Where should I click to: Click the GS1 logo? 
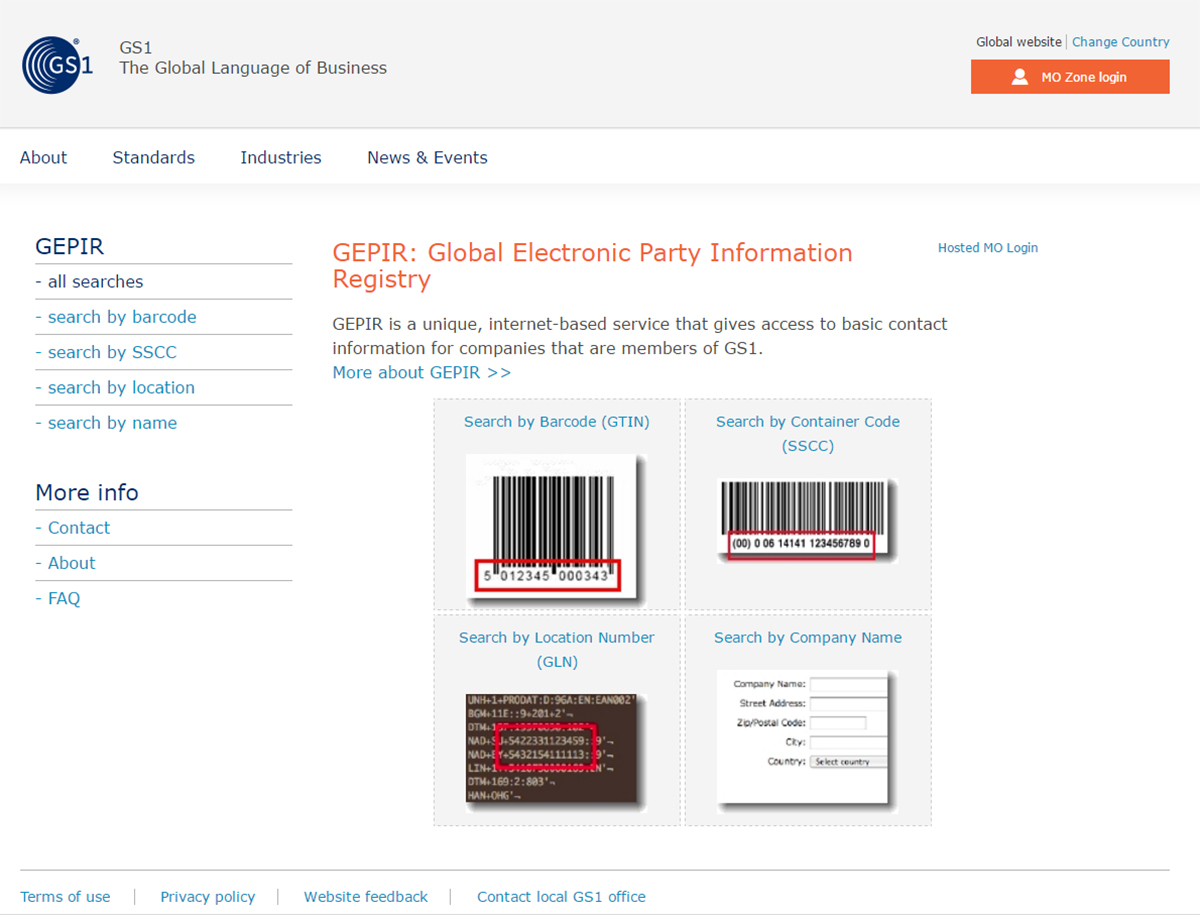(x=58, y=65)
